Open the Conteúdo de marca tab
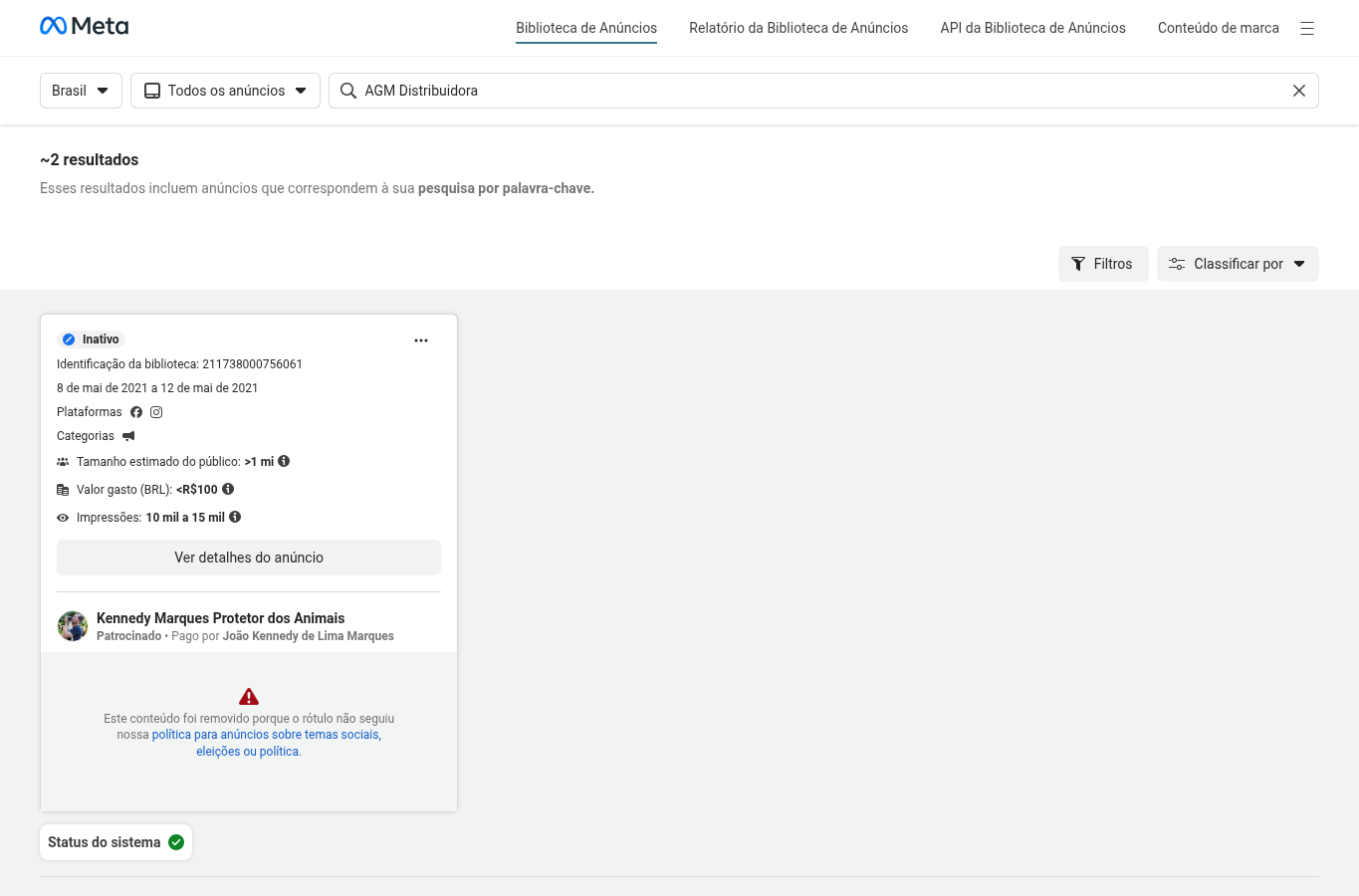The width and height of the screenshot is (1359, 896). click(x=1218, y=28)
